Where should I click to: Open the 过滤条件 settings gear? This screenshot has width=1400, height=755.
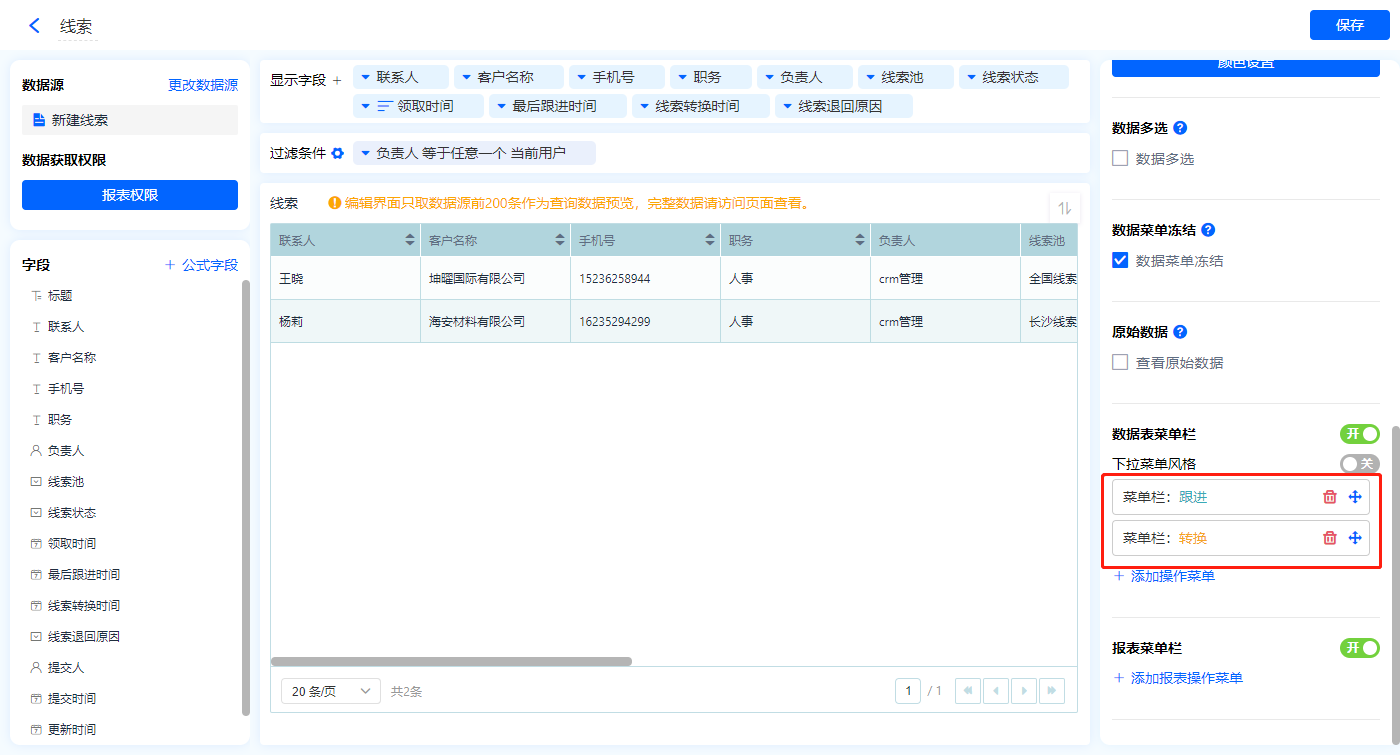[x=338, y=153]
